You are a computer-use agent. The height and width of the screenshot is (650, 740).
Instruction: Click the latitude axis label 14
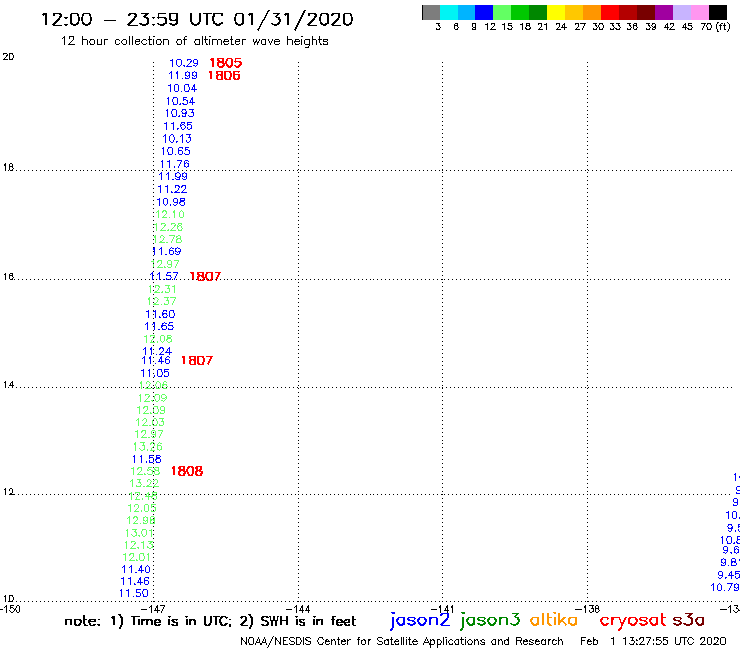tap(8, 385)
